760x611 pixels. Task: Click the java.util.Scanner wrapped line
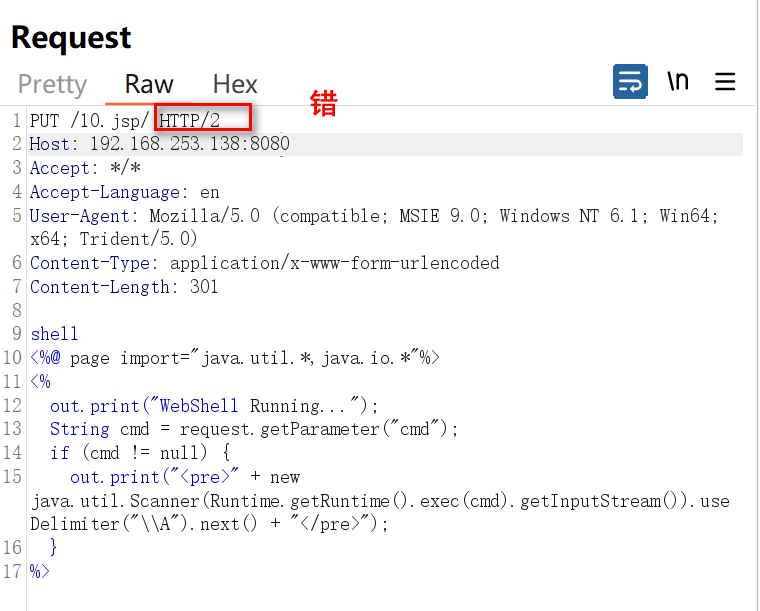[x=380, y=501]
